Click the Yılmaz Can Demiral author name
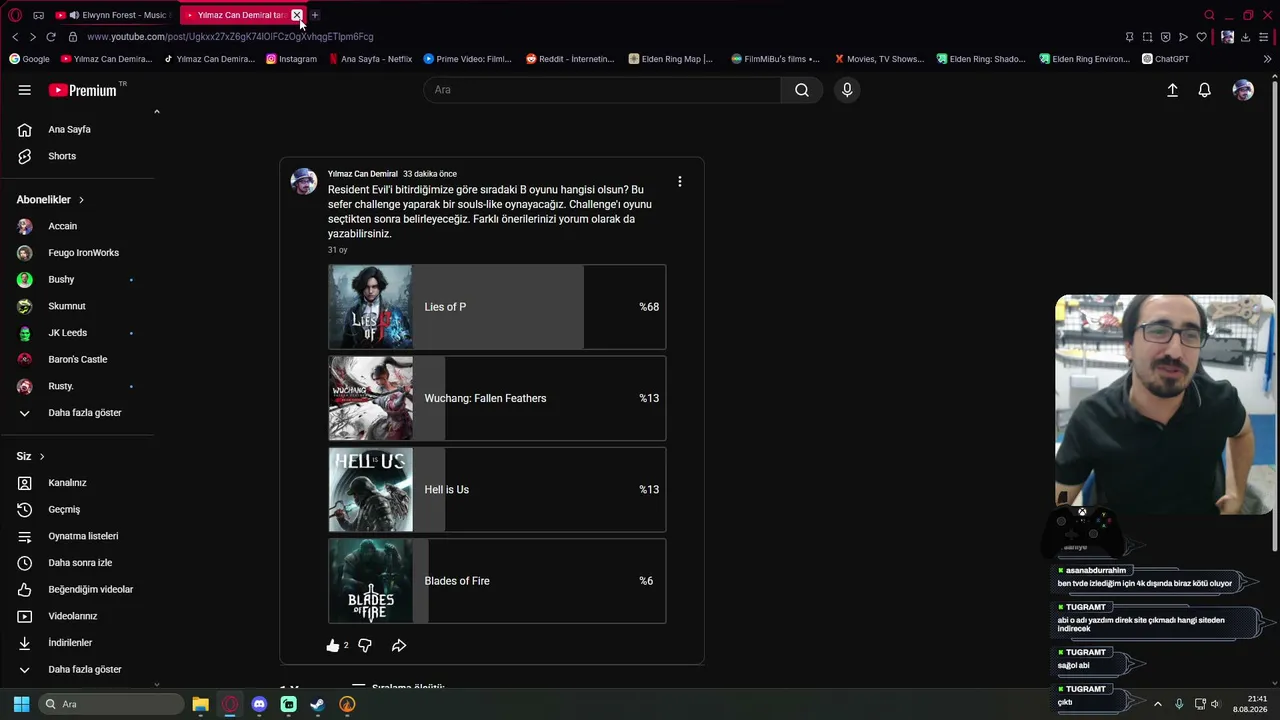 (363, 174)
